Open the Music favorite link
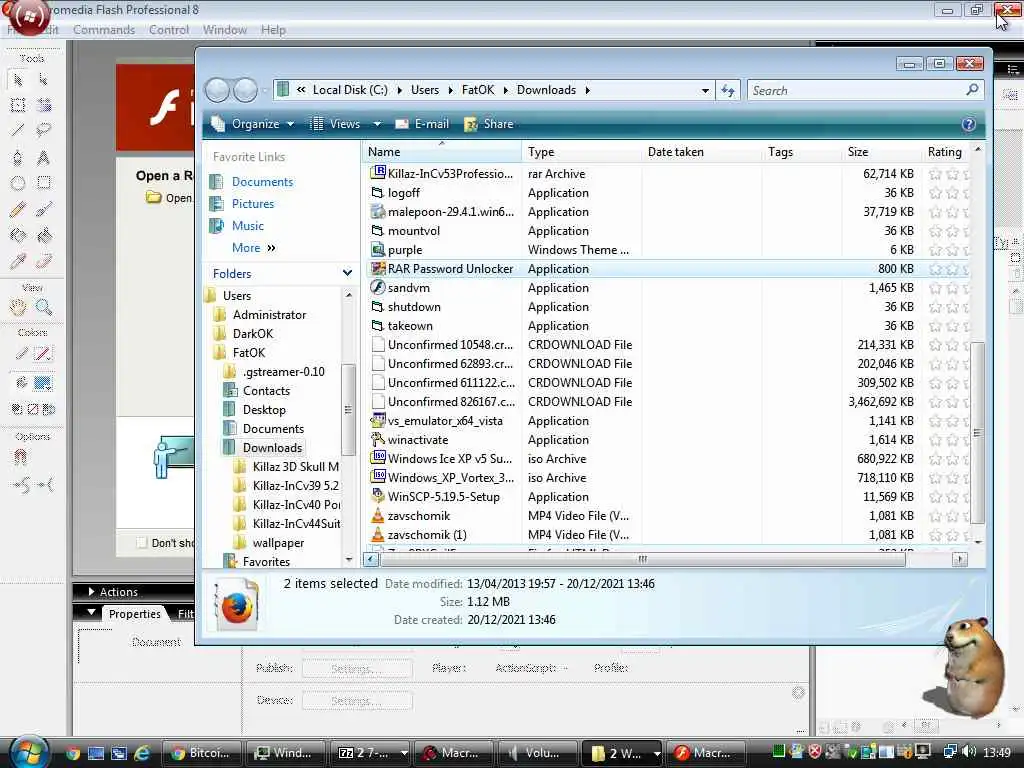The image size is (1024, 768). pyautogui.click(x=248, y=226)
